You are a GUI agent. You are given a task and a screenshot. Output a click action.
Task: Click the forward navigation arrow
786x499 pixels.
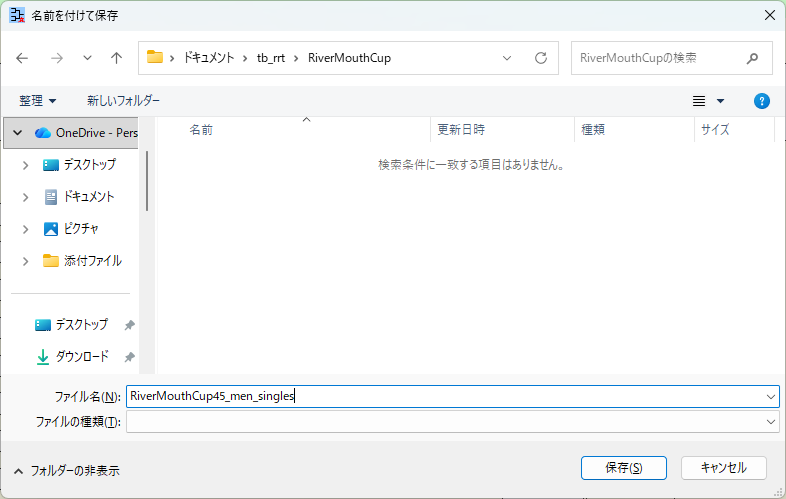57,58
